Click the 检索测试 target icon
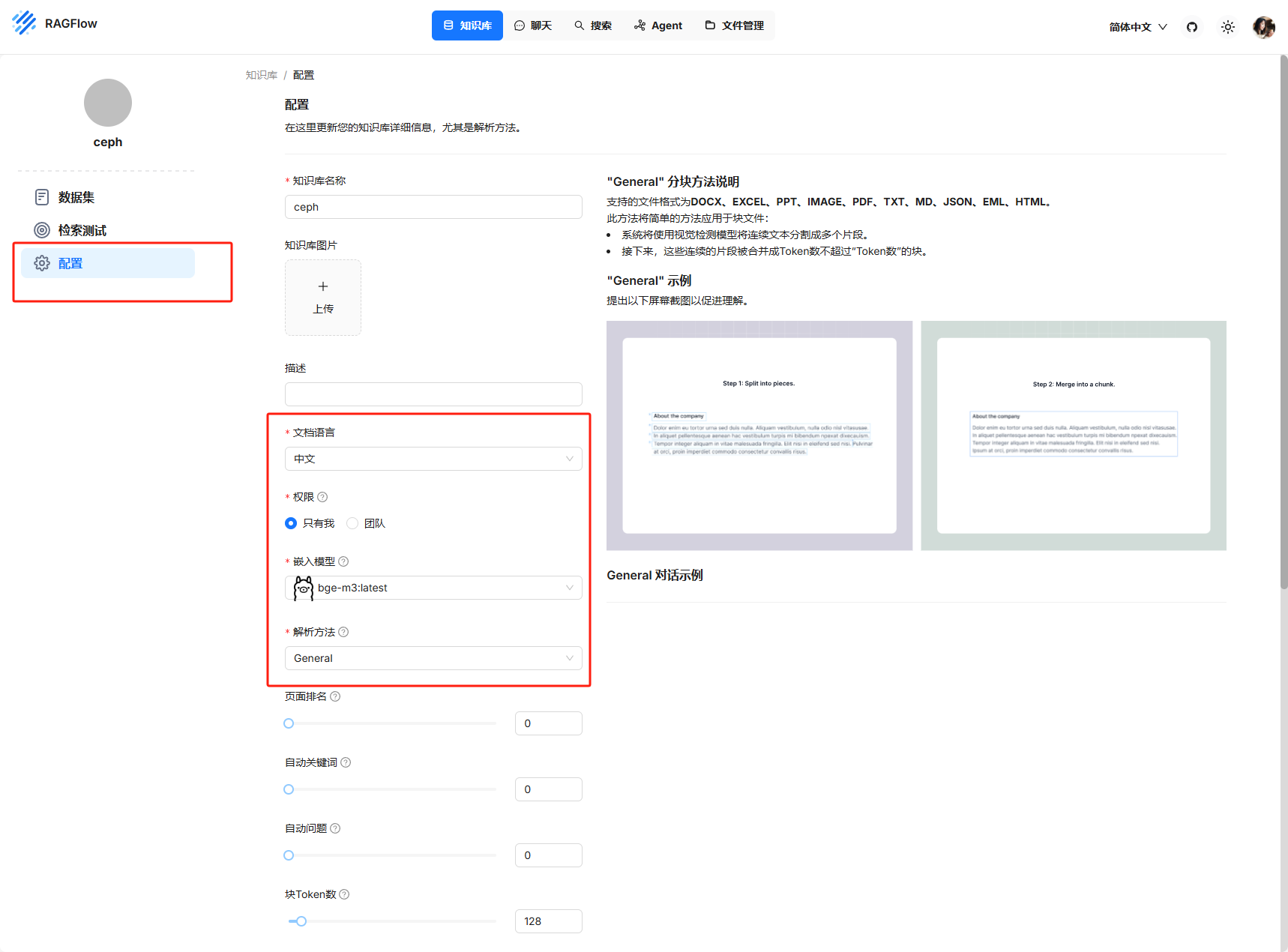This screenshot has width=1288, height=952. (42, 230)
